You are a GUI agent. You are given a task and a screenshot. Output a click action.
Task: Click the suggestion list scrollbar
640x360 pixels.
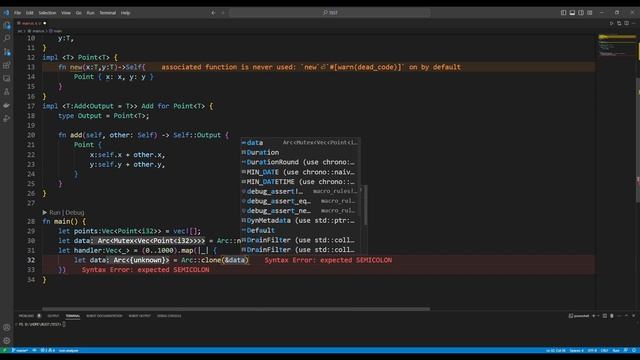(366, 205)
